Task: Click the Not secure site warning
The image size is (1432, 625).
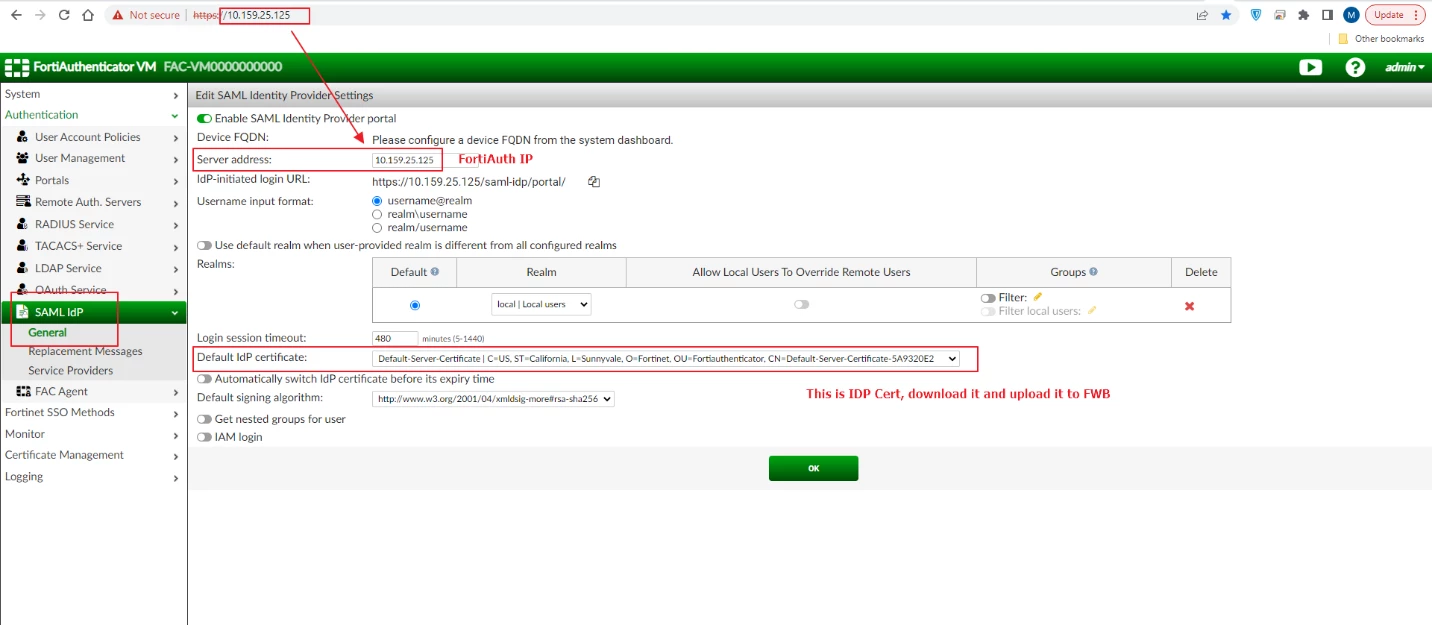Action: 146,15
